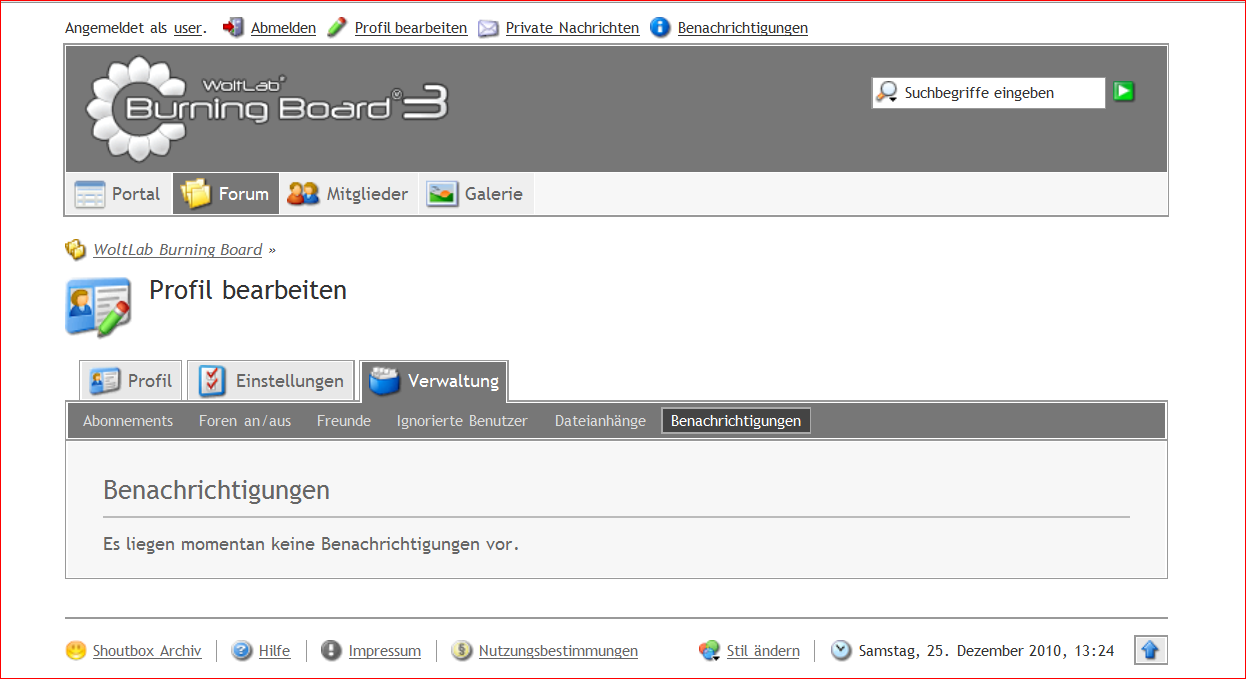Open the Galerie section

(475, 194)
